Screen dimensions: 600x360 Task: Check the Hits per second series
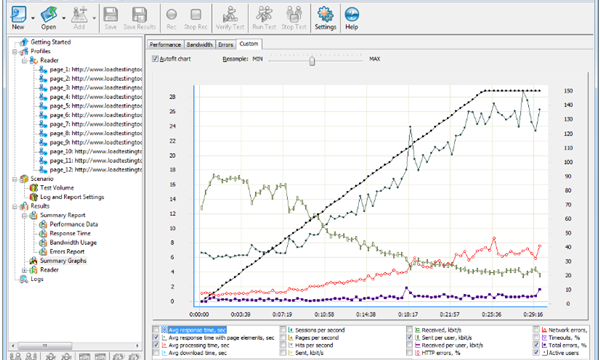click(x=283, y=345)
